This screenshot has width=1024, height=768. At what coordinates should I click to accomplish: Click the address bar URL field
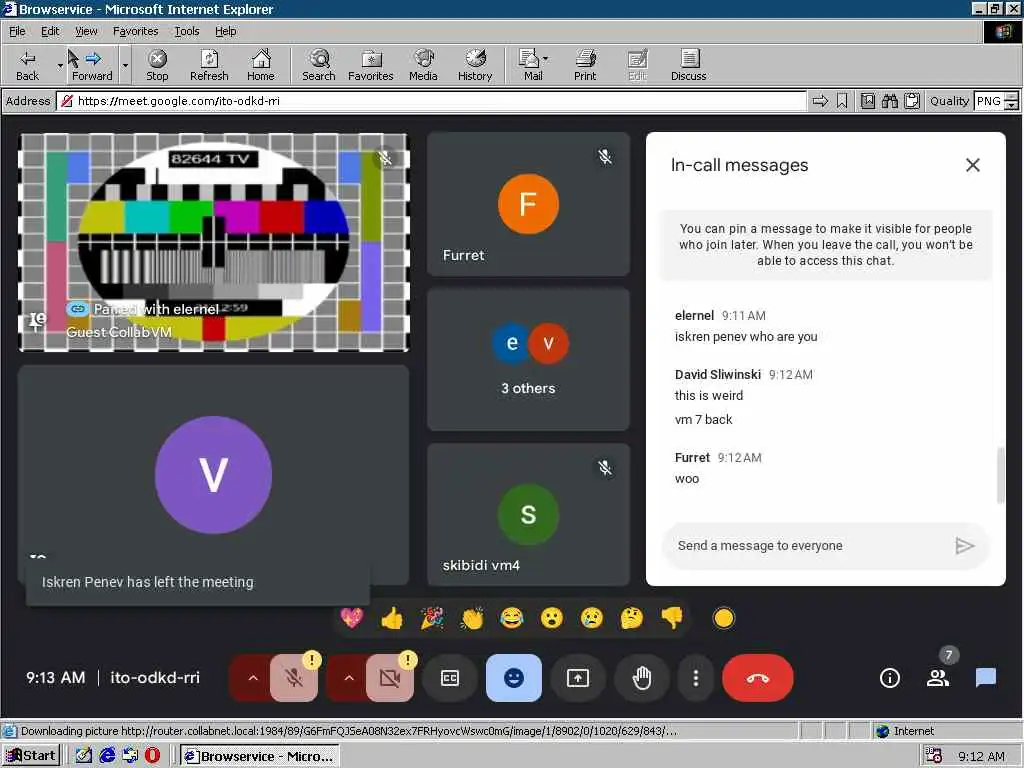431,101
